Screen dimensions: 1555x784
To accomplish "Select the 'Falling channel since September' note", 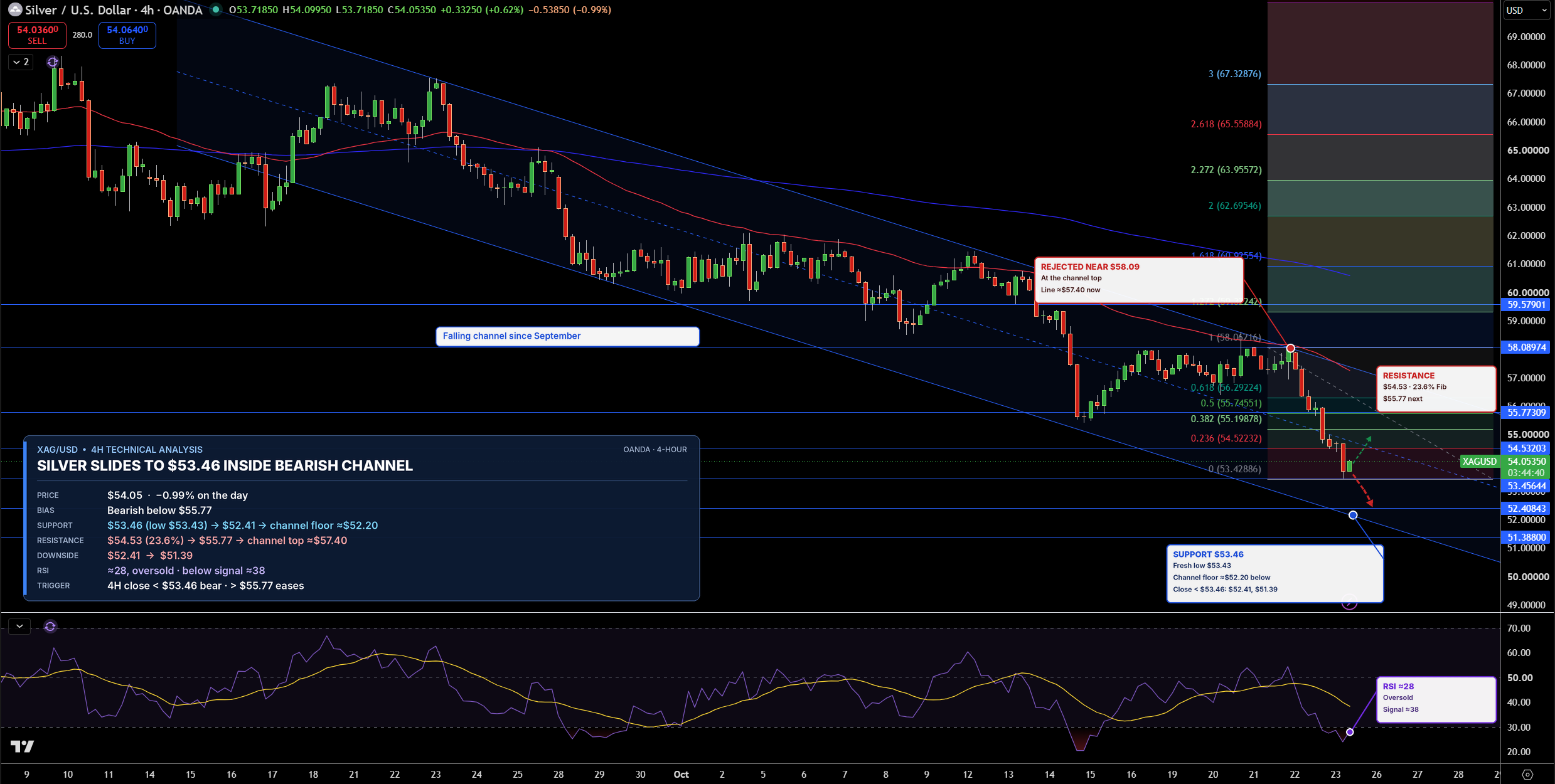I will tap(567, 336).
